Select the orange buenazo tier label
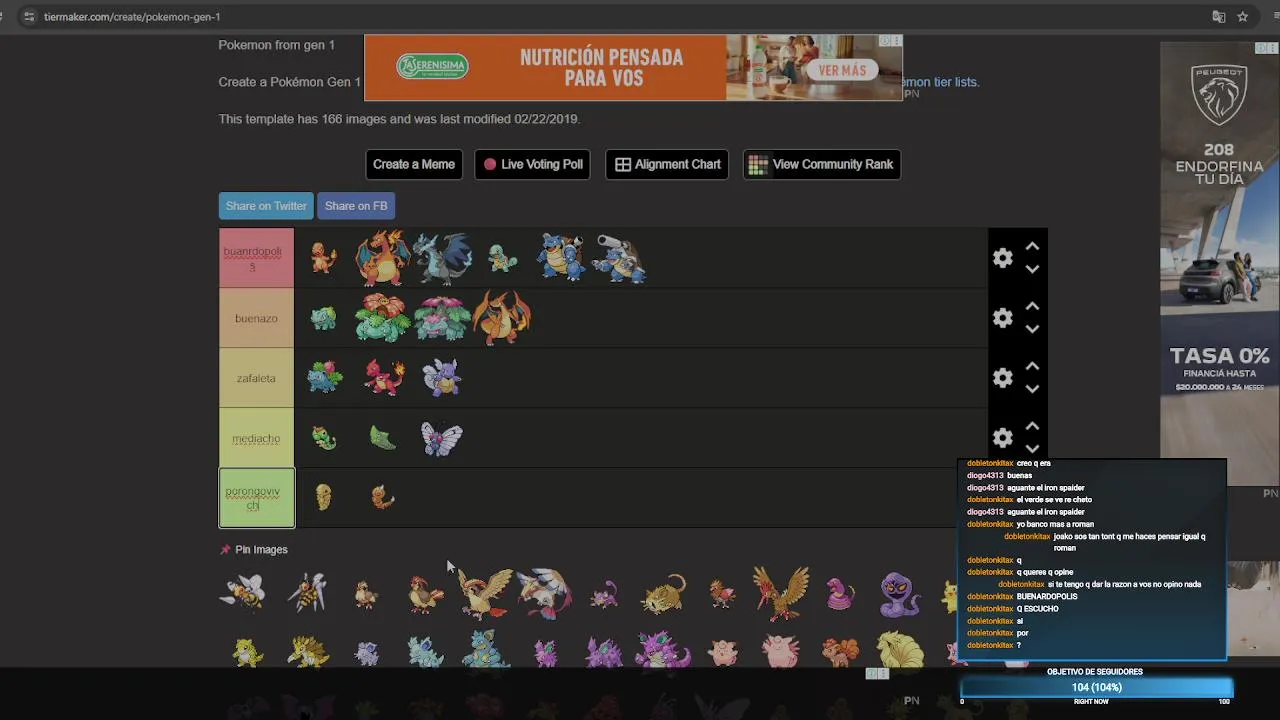The height and width of the screenshot is (720, 1280). point(256,318)
